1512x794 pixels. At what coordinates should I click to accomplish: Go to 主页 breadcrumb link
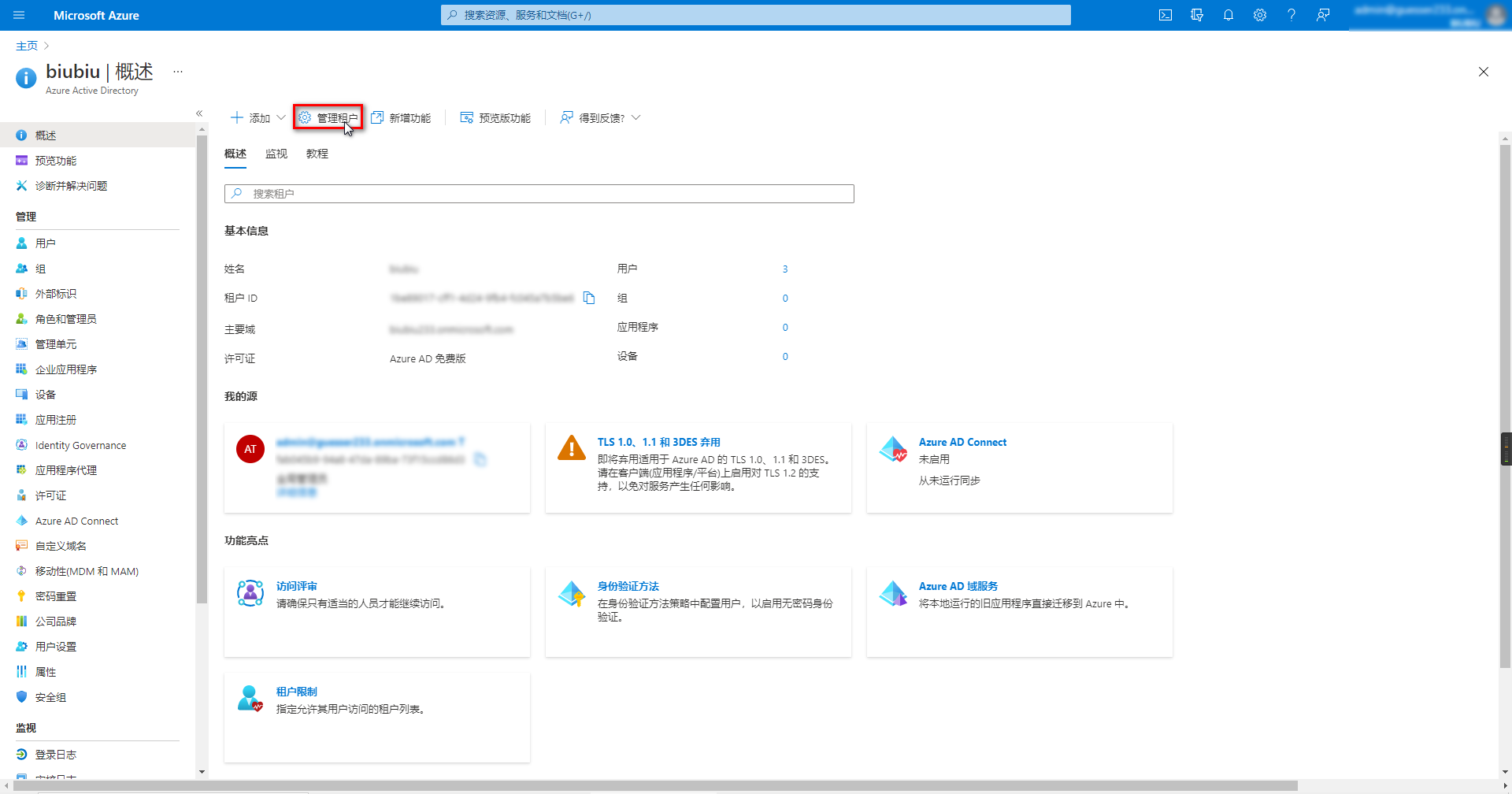click(27, 46)
